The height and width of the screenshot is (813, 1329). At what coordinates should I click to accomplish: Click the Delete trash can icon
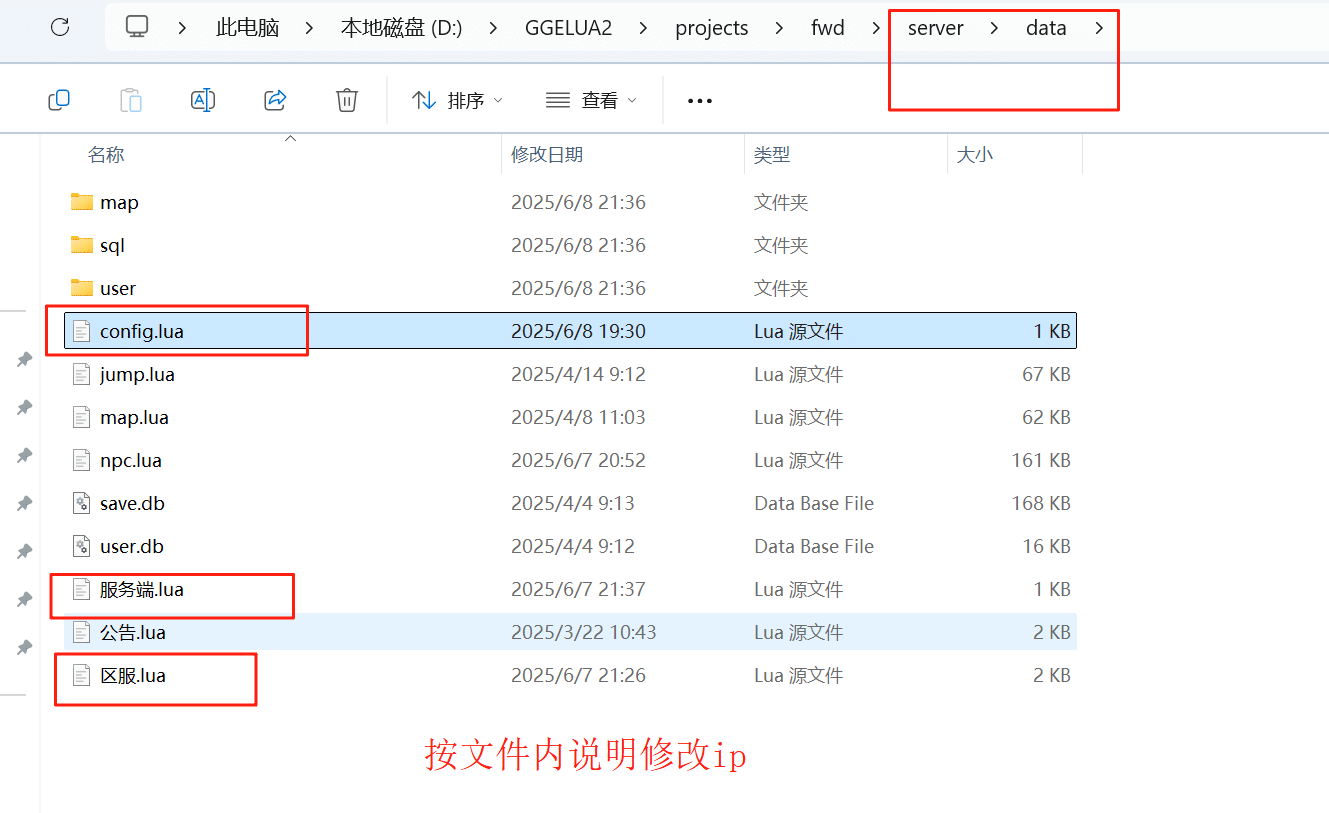coord(347,100)
